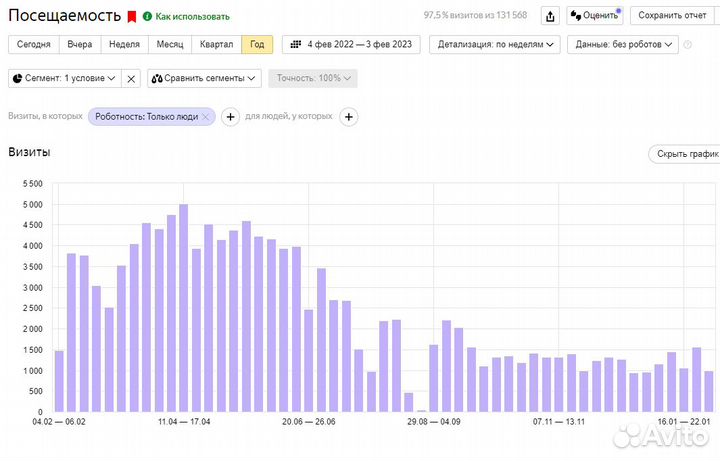
Task: Click the X to clear segment
Action: tap(131, 78)
